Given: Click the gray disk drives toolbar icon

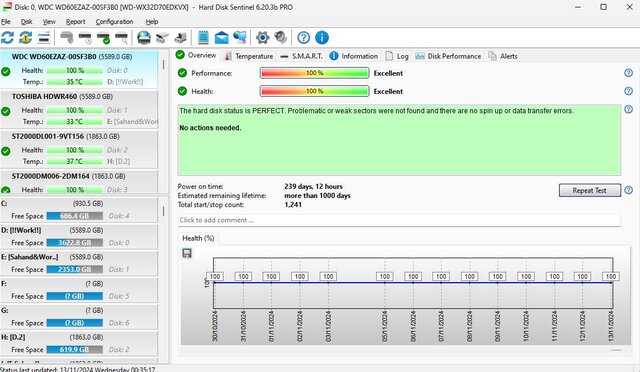Looking at the screenshot, I should [162, 38].
